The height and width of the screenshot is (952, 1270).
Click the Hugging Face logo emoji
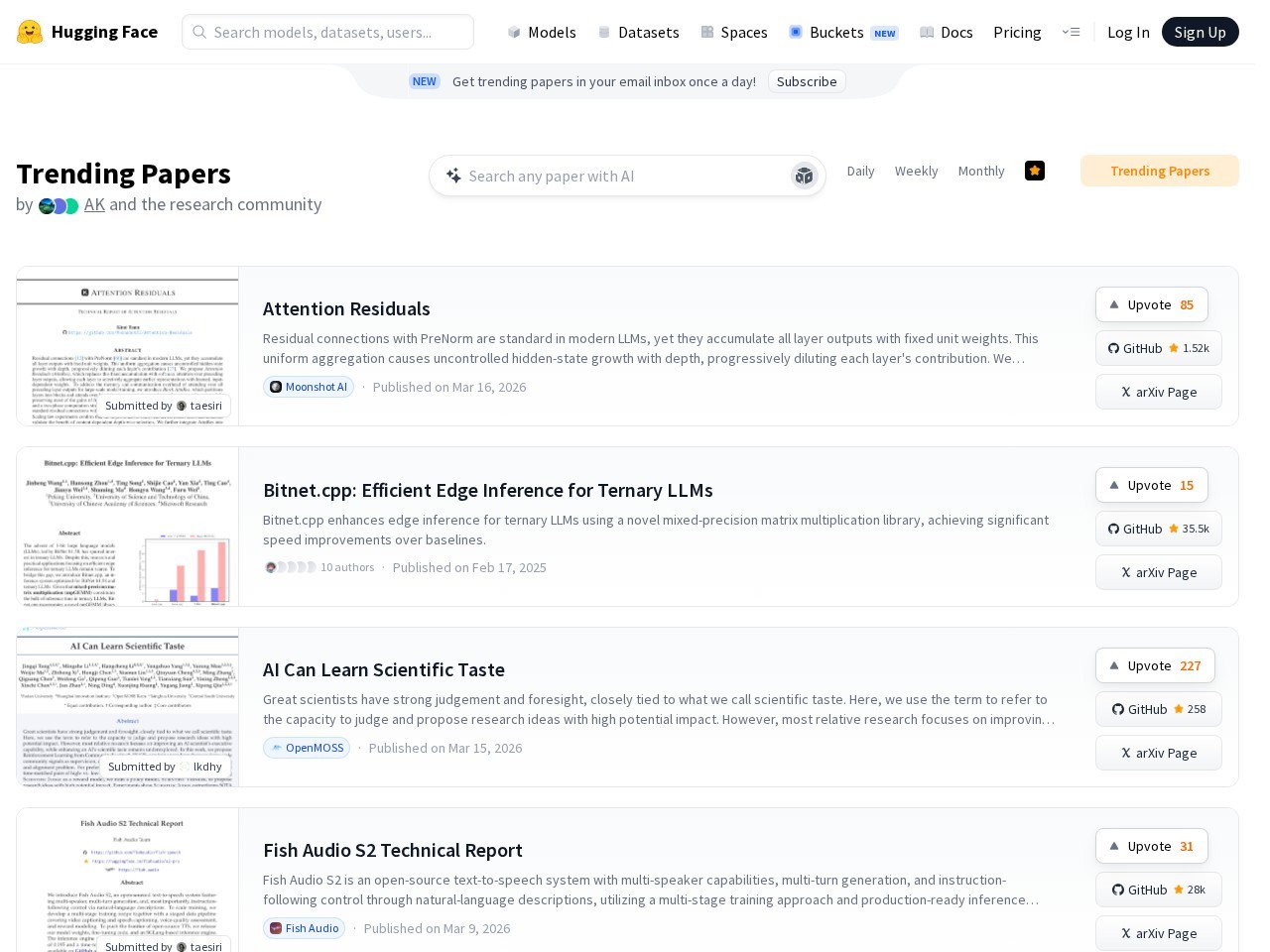(x=30, y=32)
